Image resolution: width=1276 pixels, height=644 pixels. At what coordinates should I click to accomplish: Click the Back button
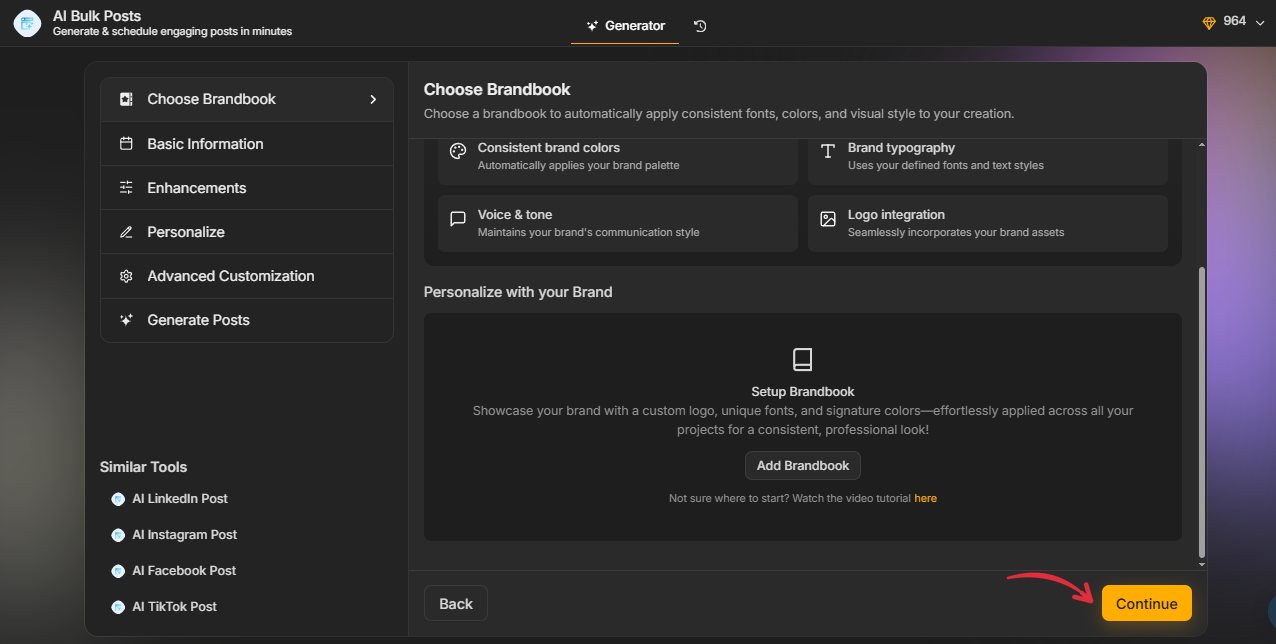456,604
